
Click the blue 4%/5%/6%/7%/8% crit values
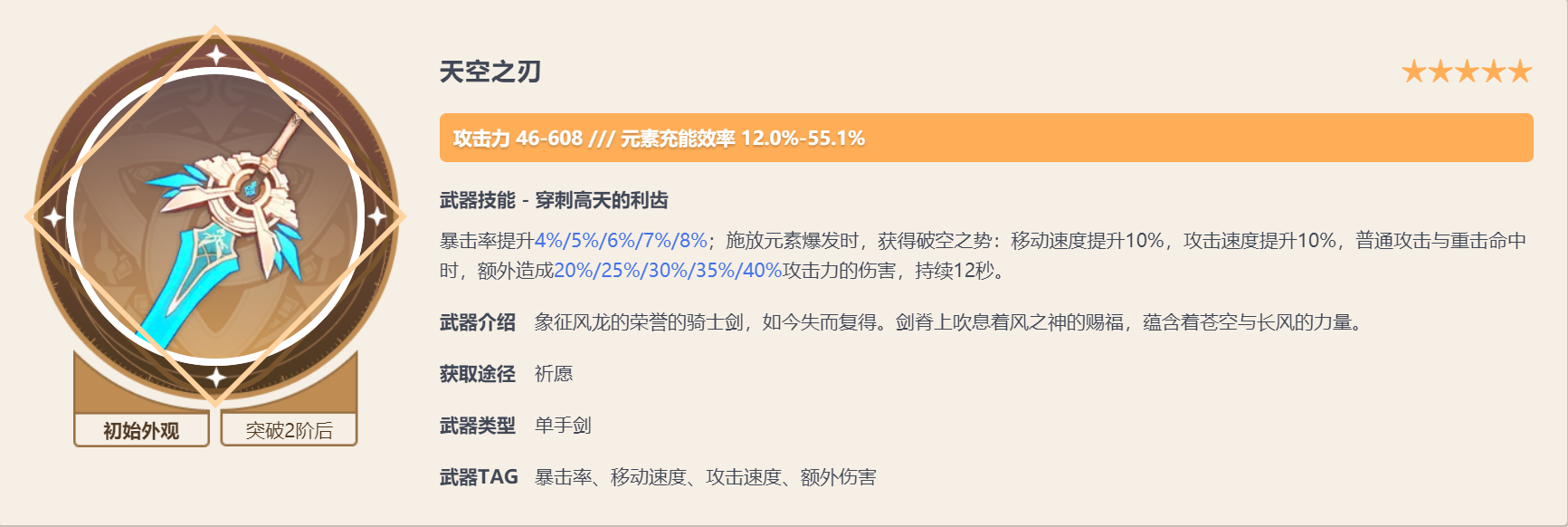pyautogui.click(x=621, y=240)
